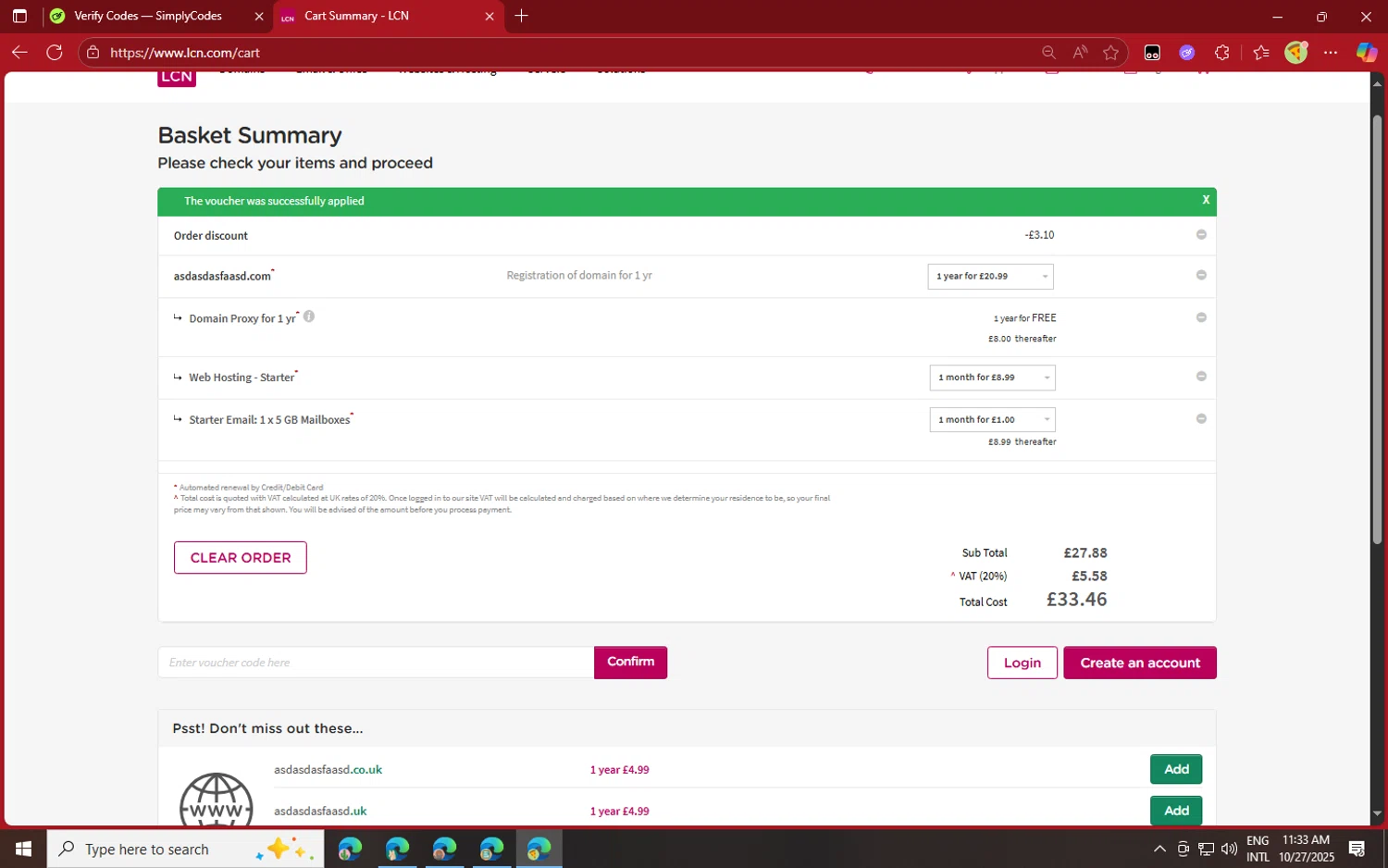1388x868 pixels.
Task: Open the Windows Start menu
Action: (23, 849)
